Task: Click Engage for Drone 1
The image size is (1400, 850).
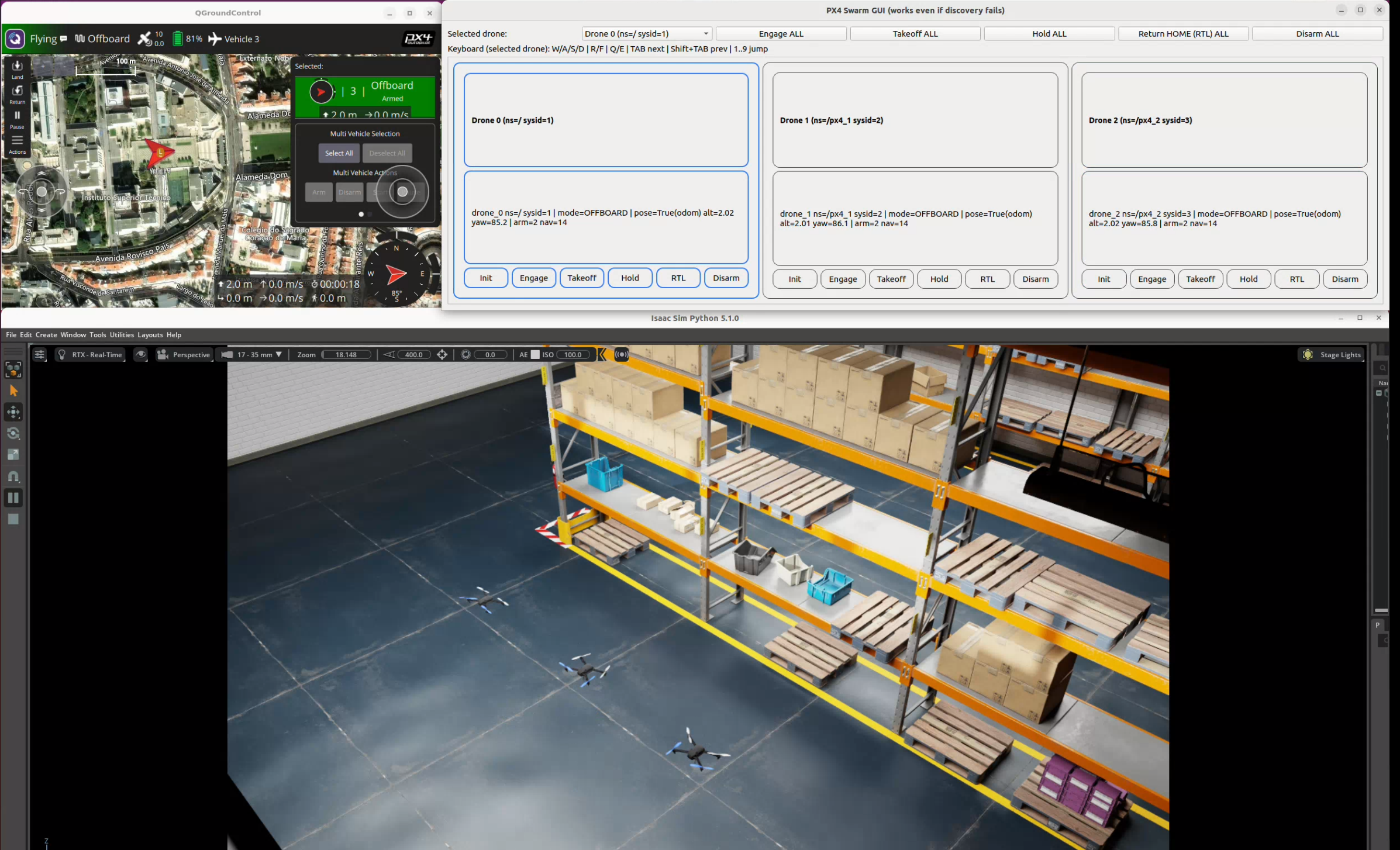Action: tap(843, 279)
